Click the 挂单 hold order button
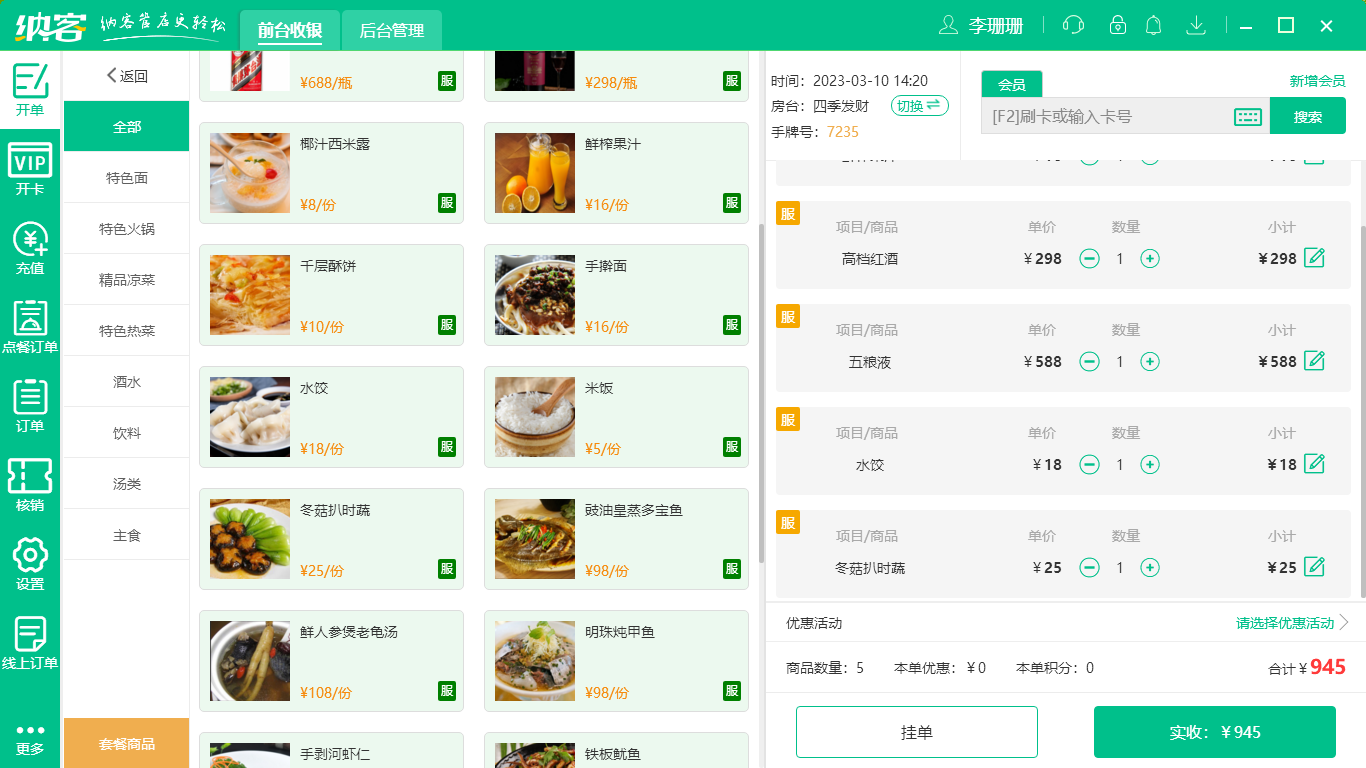This screenshot has height=768, width=1366. click(916, 731)
